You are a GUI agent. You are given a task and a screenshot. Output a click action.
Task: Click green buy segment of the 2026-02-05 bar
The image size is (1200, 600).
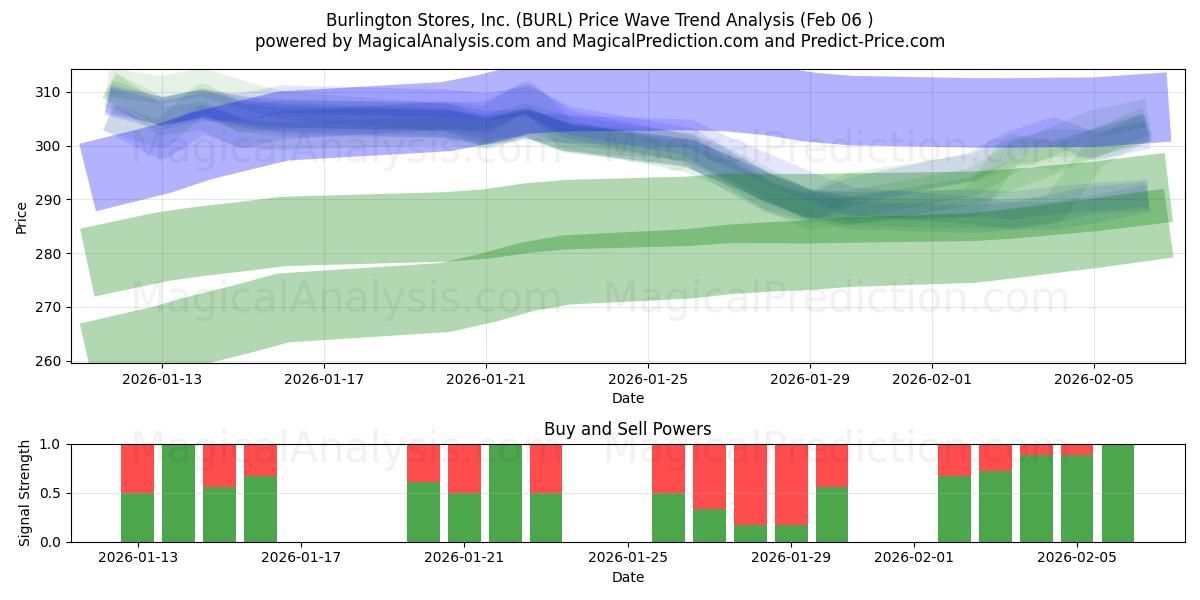1077,499
